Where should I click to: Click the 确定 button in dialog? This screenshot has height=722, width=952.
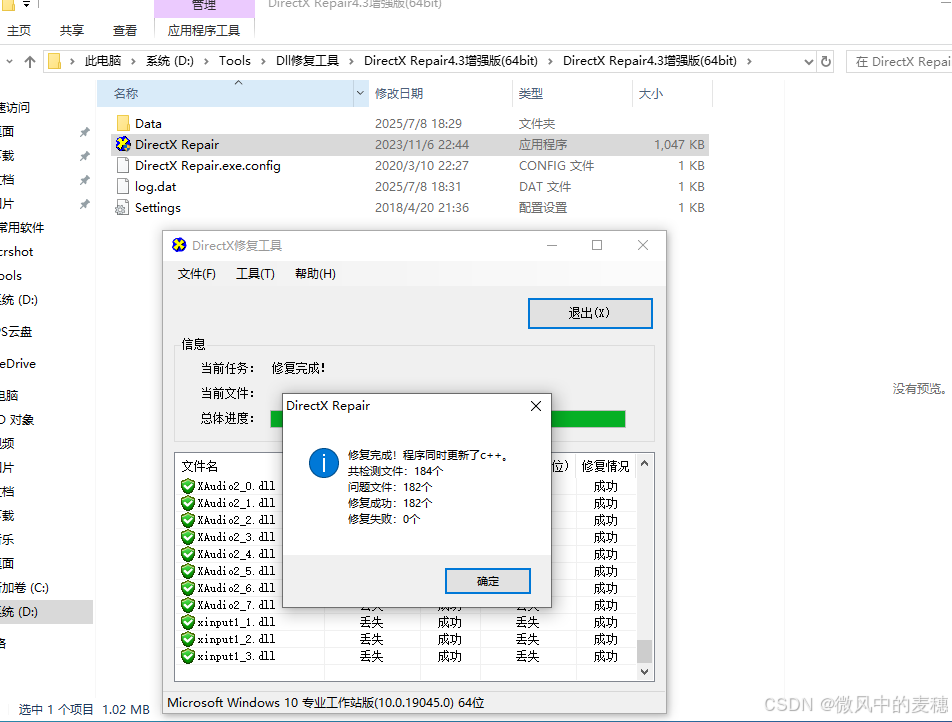tap(488, 581)
